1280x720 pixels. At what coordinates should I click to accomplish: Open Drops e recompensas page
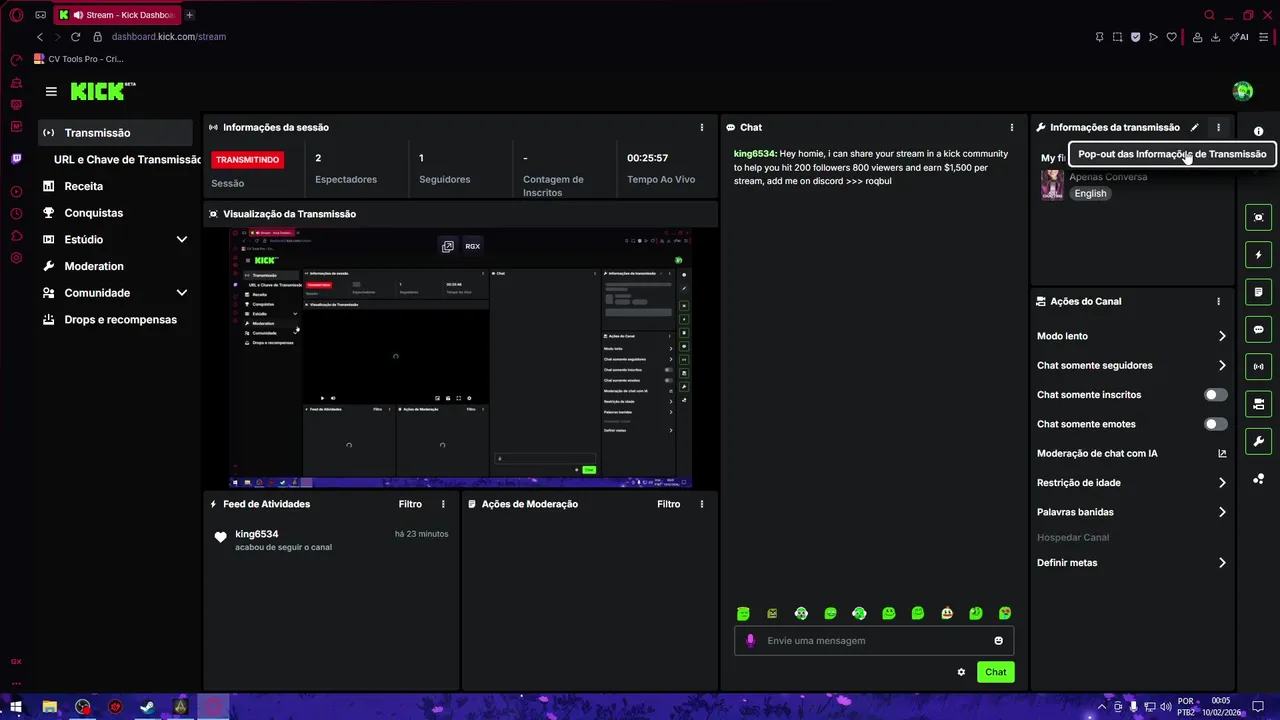click(120, 320)
